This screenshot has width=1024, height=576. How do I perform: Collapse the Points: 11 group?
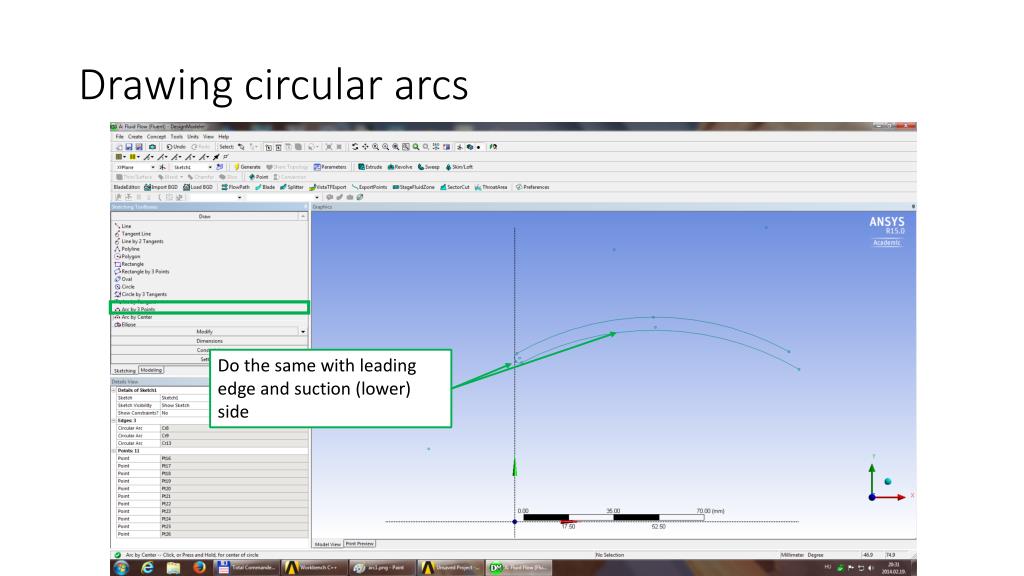[x=114, y=451]
